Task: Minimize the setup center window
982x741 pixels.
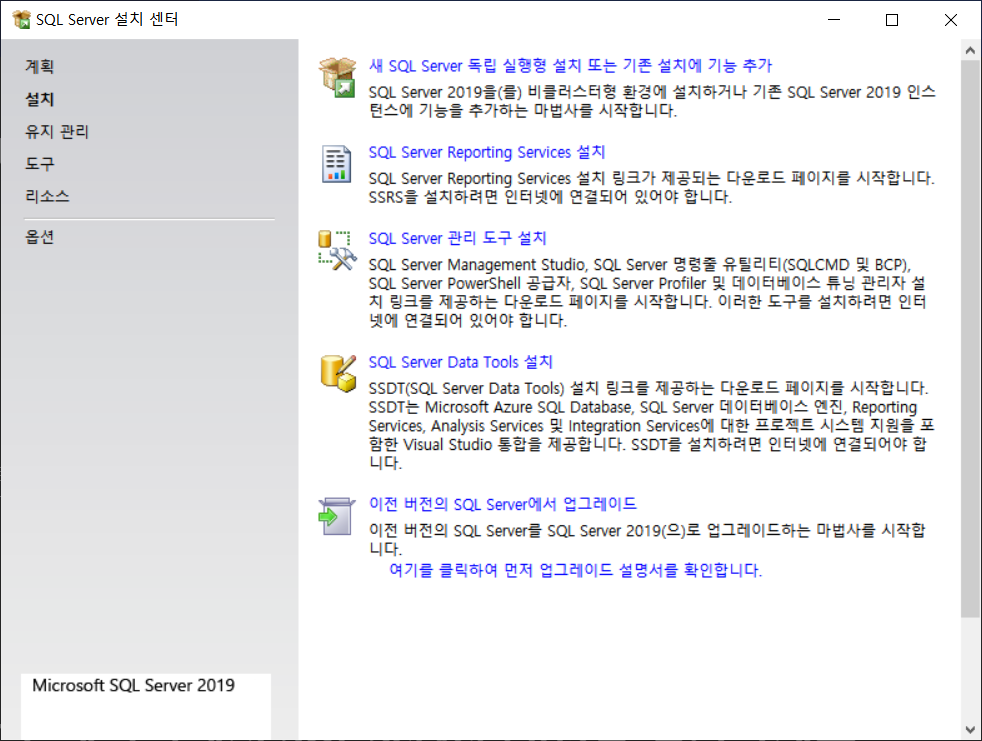Action: coord(834,20)
